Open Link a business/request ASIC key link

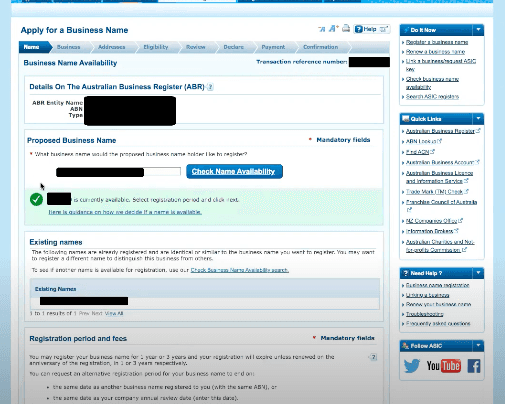tap(441, 65)
